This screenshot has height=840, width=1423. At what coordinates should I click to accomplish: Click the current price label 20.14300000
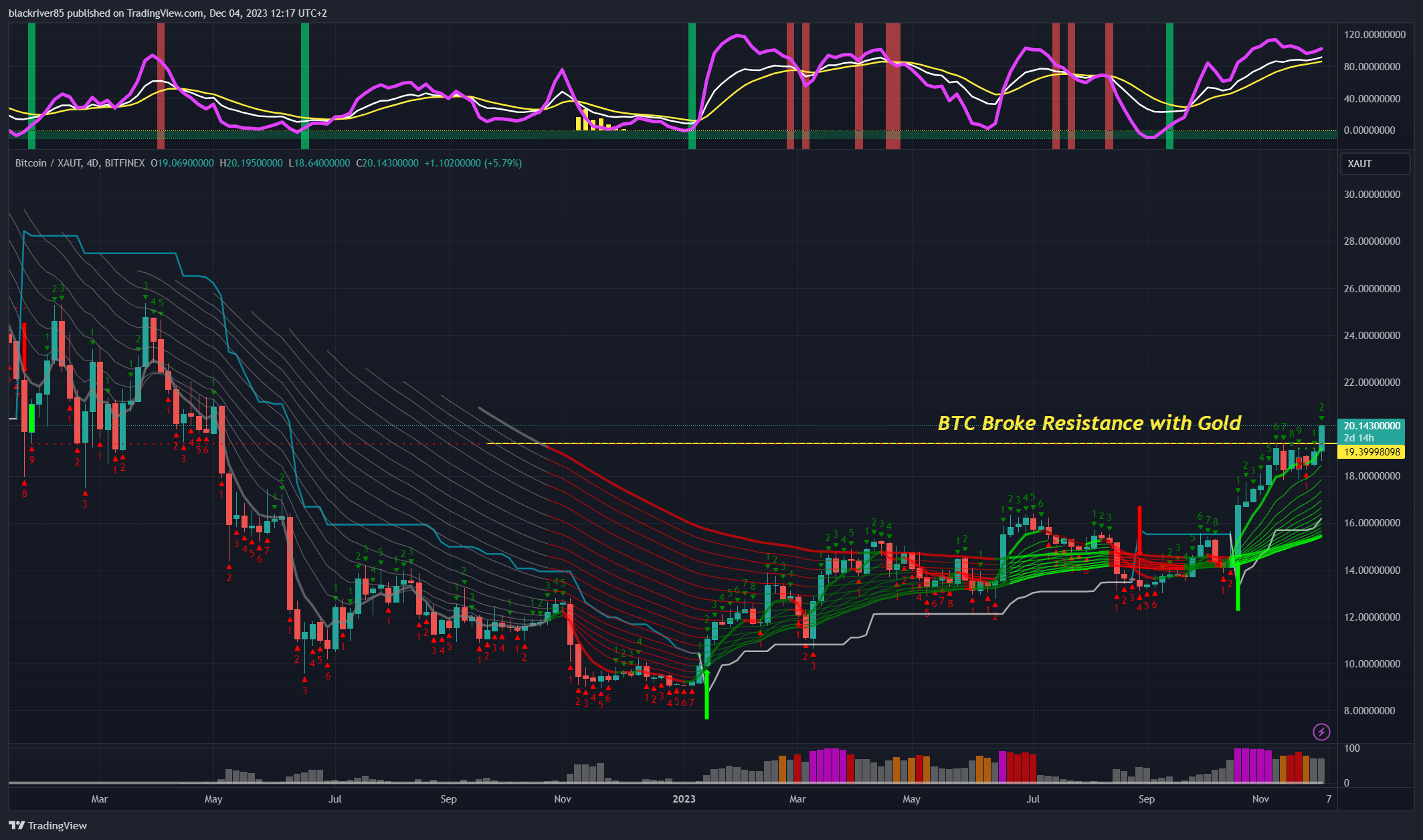(1371, 426)
